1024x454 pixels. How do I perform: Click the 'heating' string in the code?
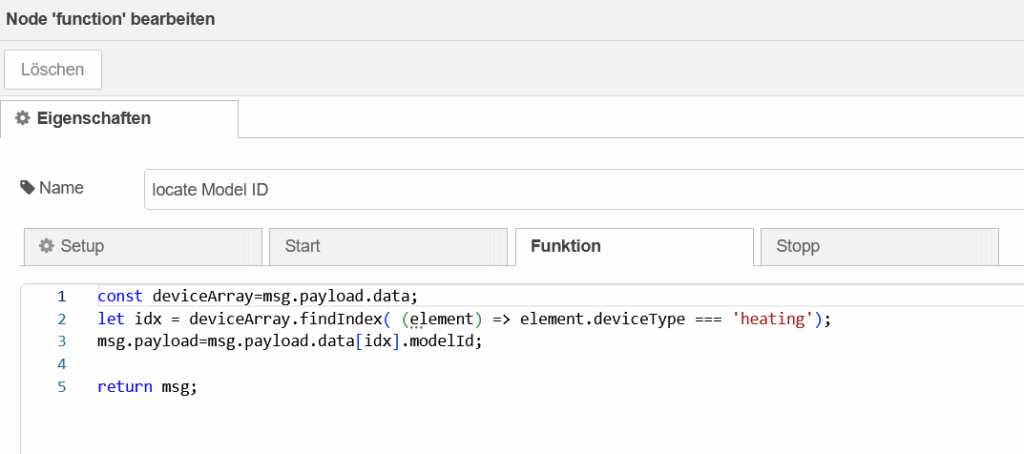click(x=773, y=319)
